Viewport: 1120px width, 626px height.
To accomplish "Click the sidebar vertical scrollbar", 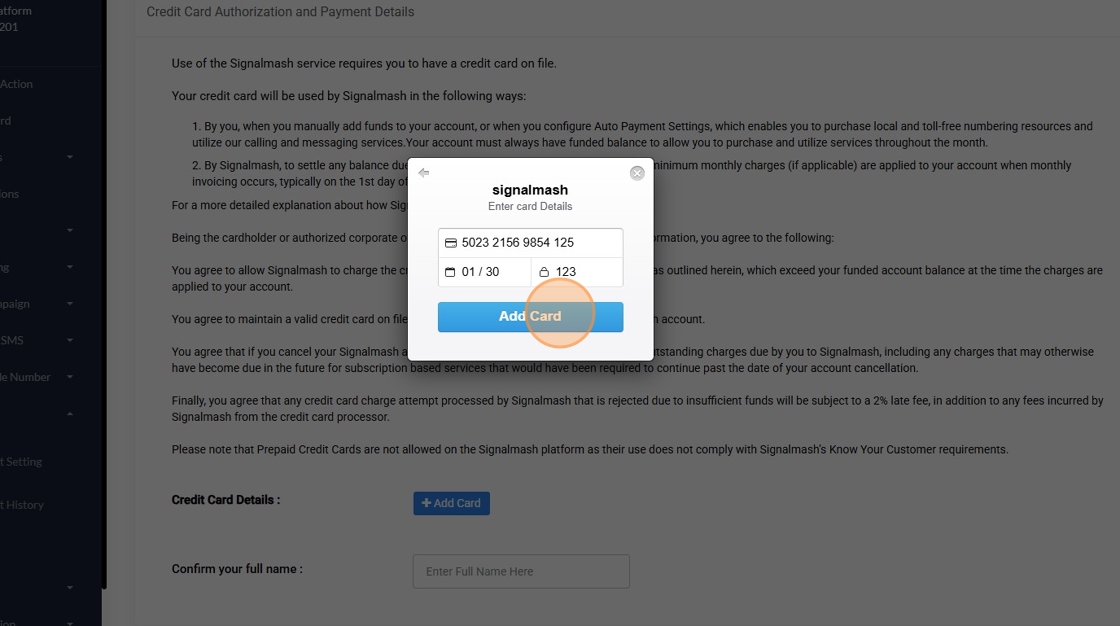I will point(104,294).
